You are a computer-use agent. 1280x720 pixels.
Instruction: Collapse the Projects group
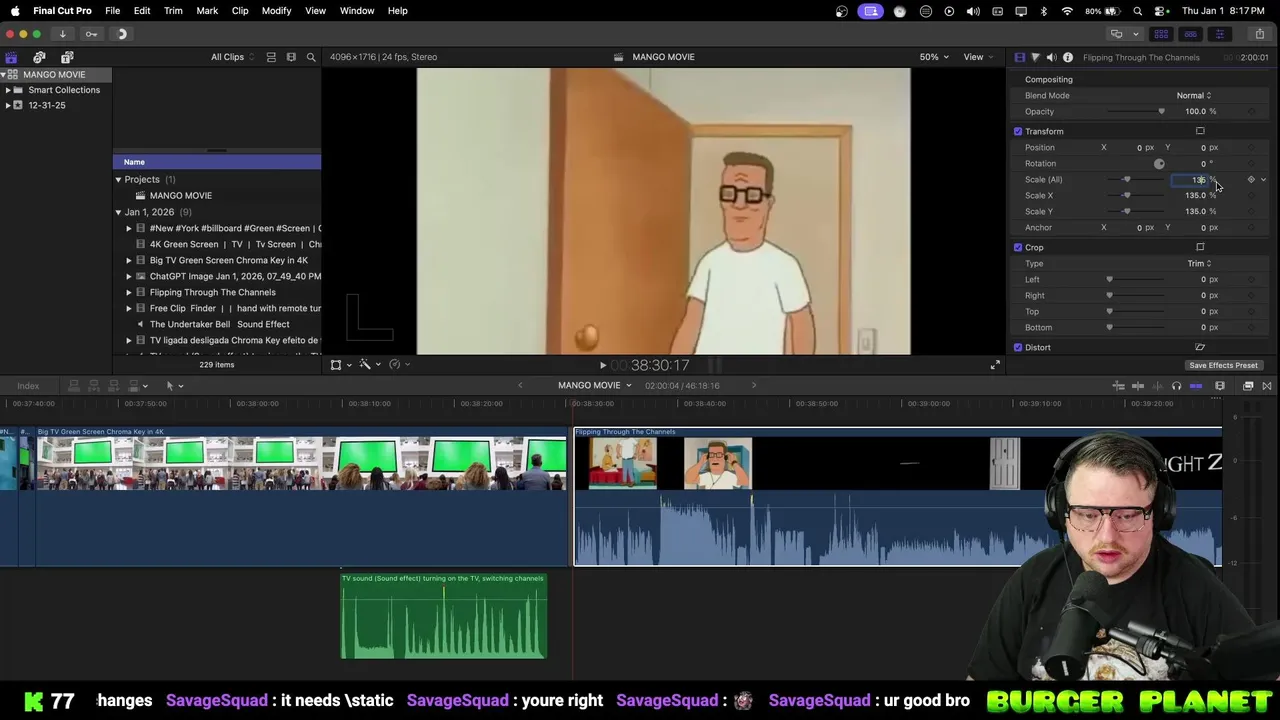click(118, 180)
